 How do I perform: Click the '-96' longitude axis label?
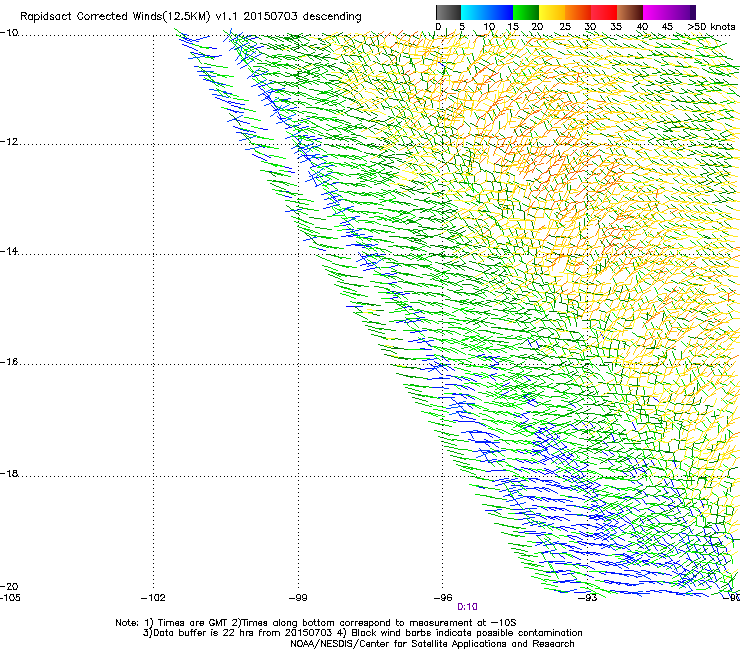[x=443, y=598]
